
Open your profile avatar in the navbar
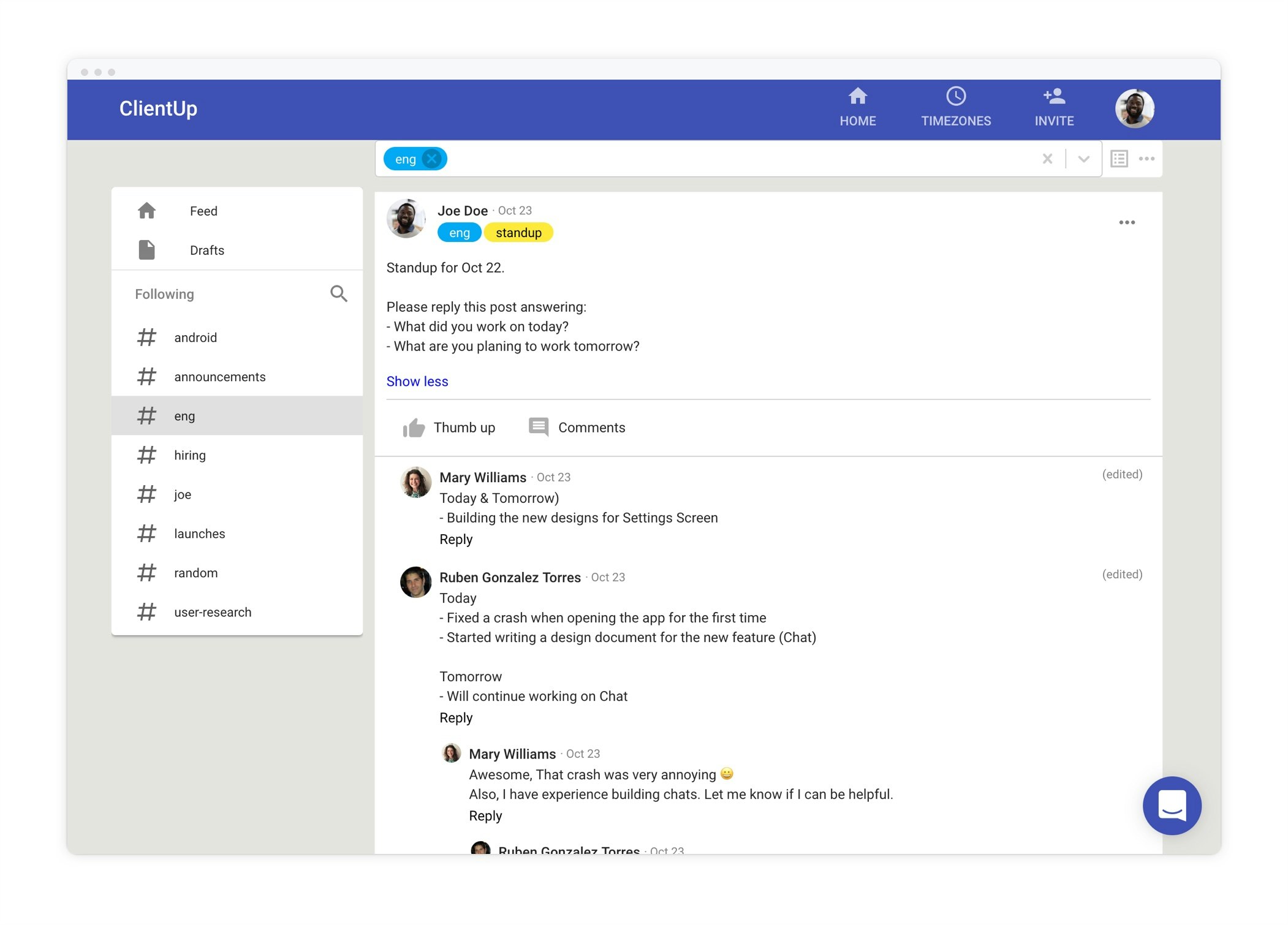click(1134, 107)
